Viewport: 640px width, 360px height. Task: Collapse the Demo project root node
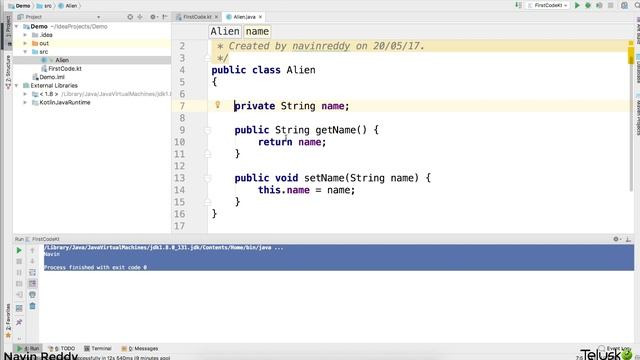17,27
